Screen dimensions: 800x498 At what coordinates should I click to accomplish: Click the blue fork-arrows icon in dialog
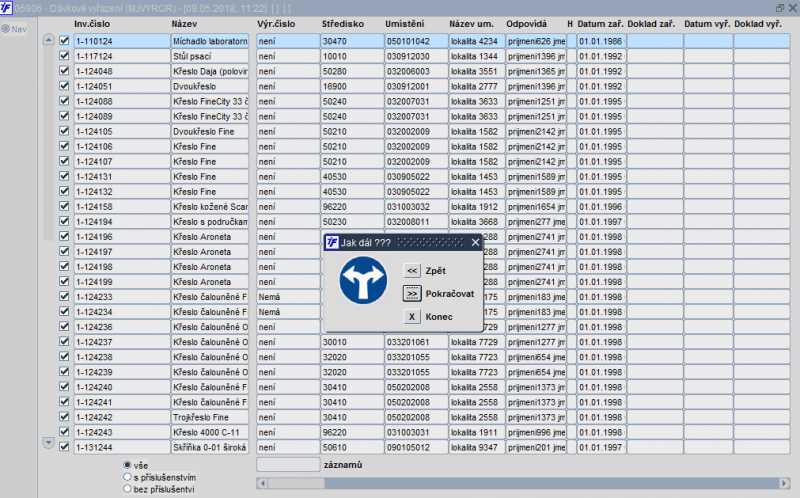(363, 280)
